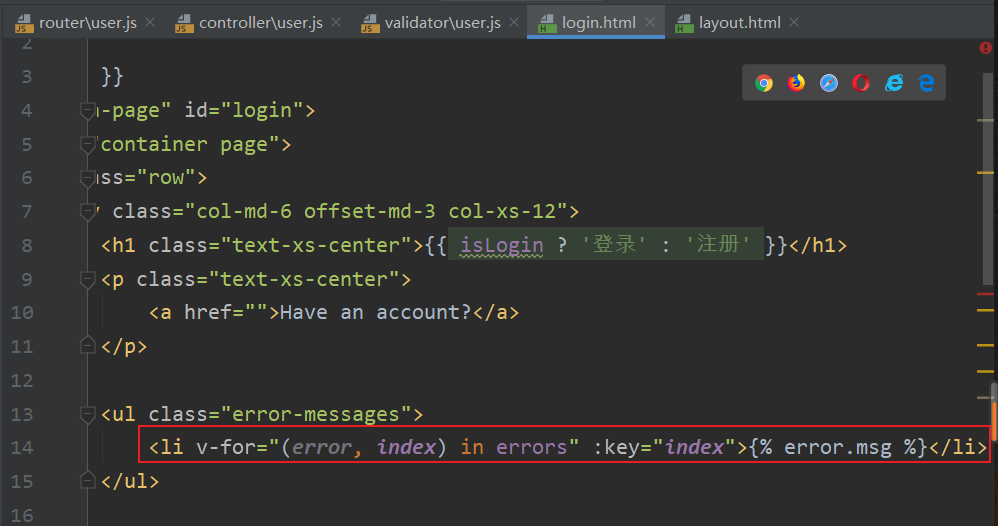The image size is (998, 526).
Task: Select the login.html tab
Action: [598, 23]
